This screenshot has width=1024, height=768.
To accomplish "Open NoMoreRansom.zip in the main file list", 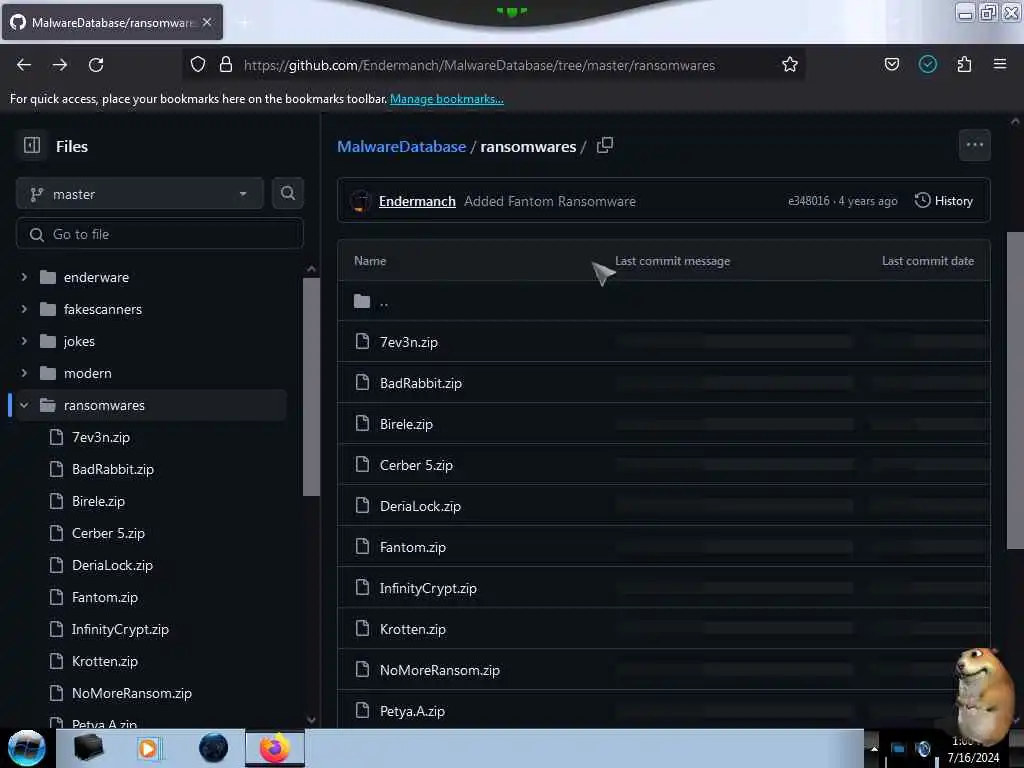I will (x=440, y=670).
